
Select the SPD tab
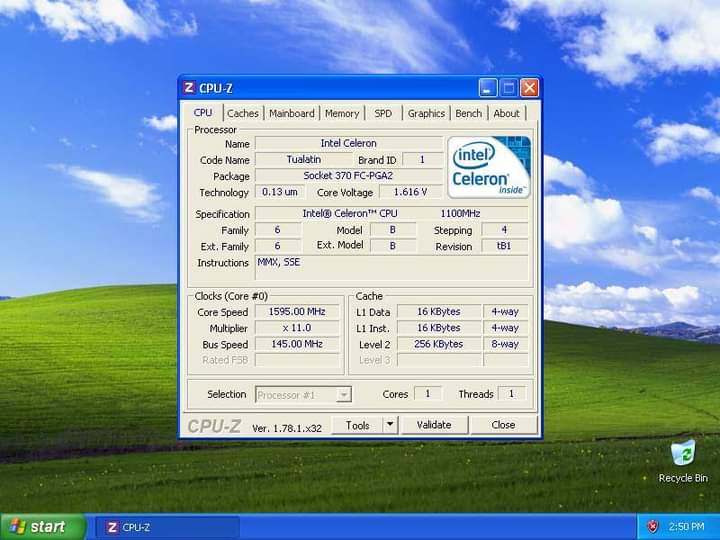383,114
